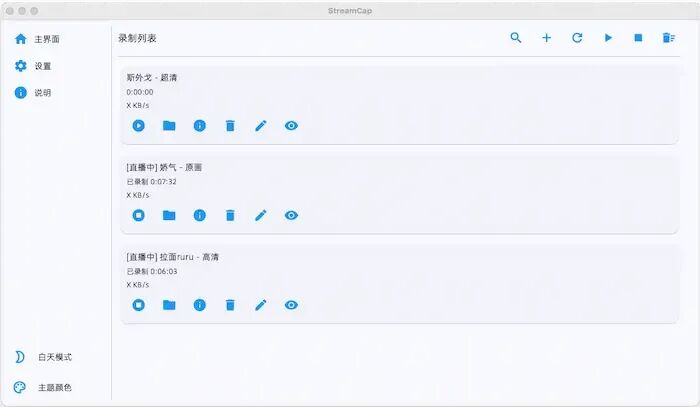700x407 pixels.
Task: Stop all recordings with the toolbar square icon
Action: [638, 38]
